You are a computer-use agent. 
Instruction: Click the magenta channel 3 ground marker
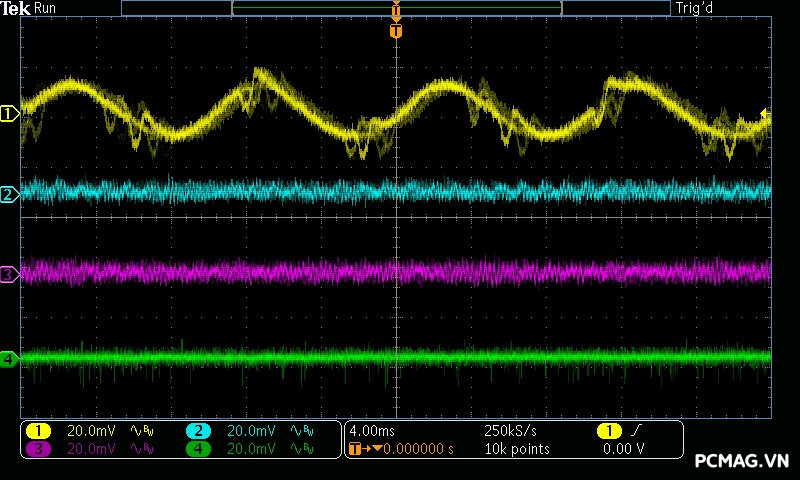[x=10, y=274]
